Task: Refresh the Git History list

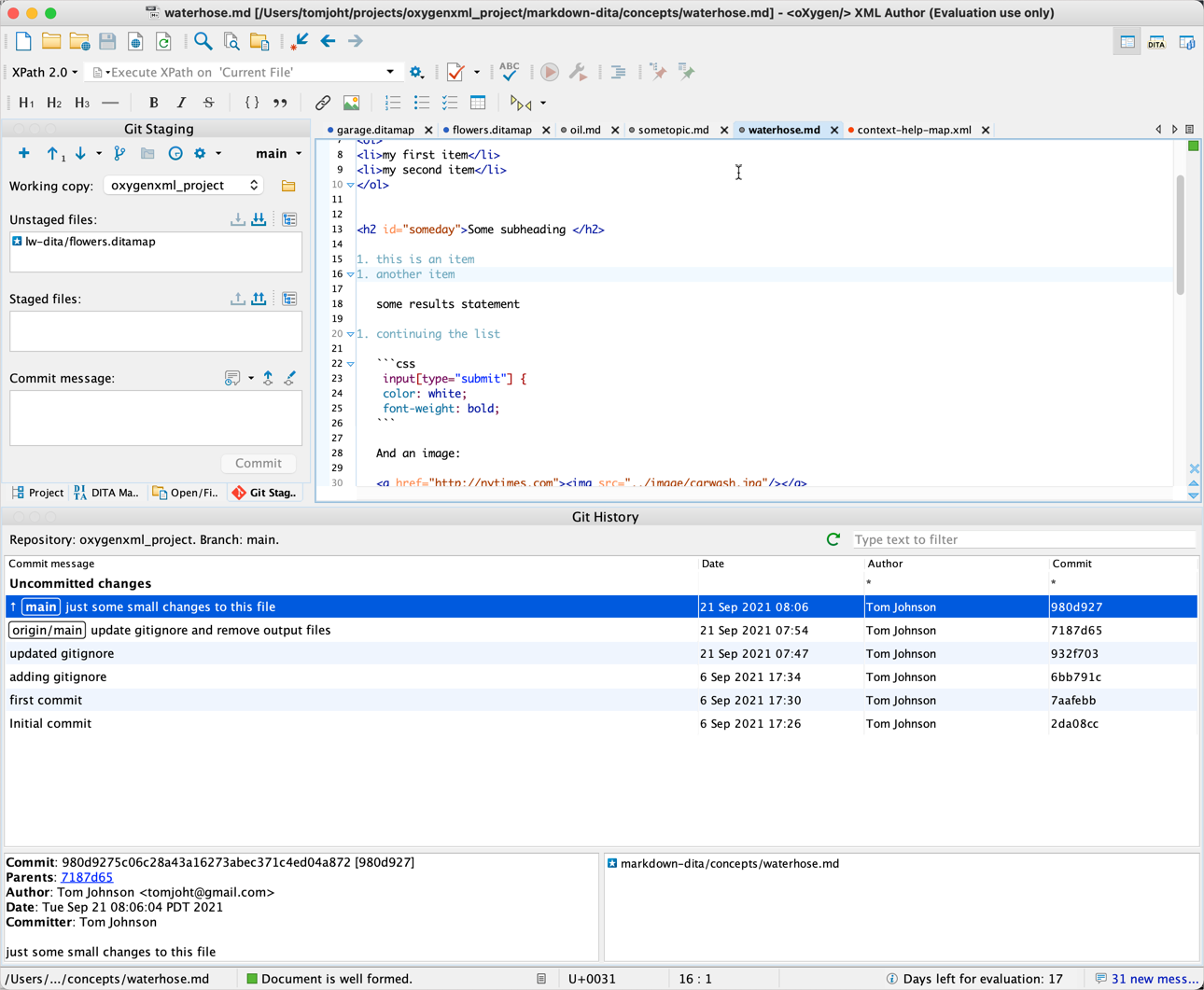Action: tap(833, 539)
